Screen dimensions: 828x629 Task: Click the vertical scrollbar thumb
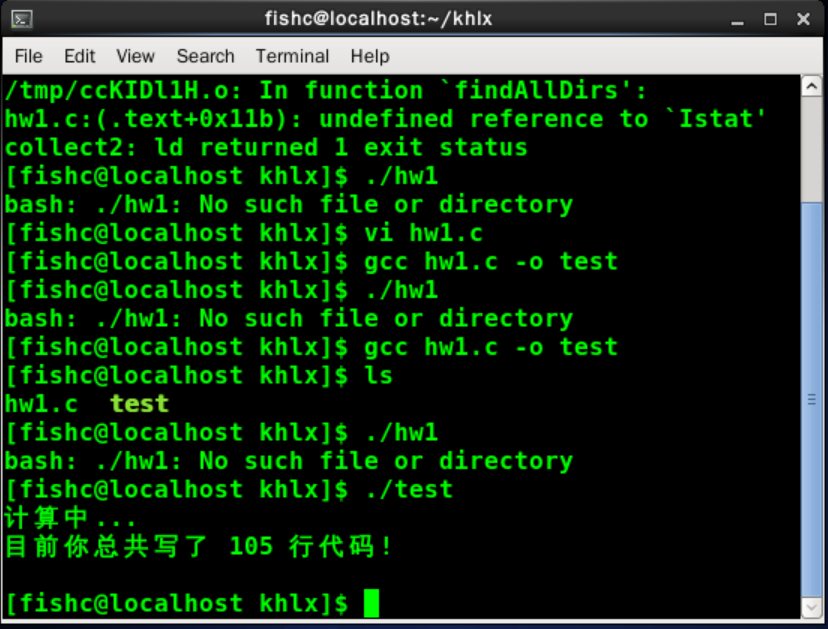[812, 400]
